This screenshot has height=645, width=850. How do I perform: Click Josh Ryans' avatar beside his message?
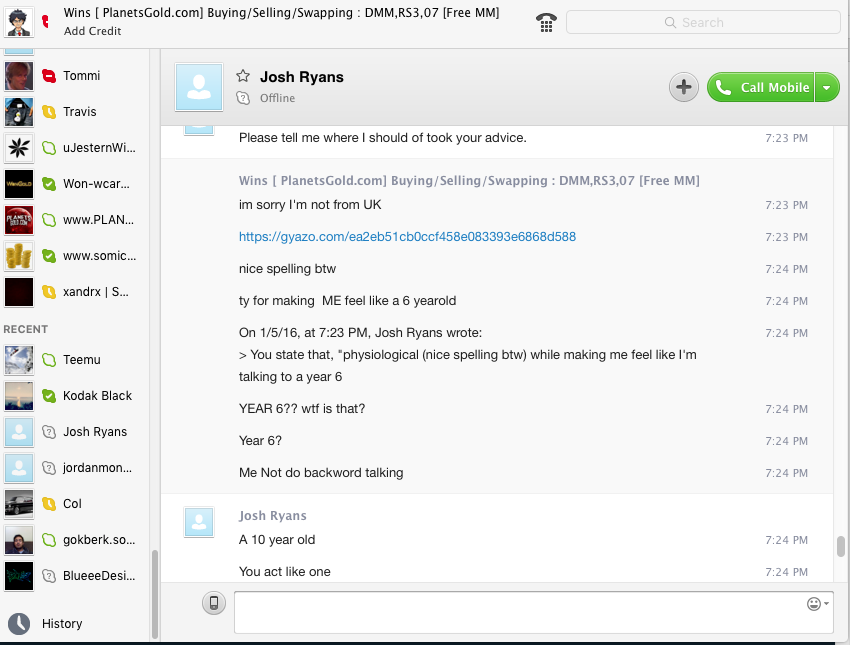(x=199, y=522)
